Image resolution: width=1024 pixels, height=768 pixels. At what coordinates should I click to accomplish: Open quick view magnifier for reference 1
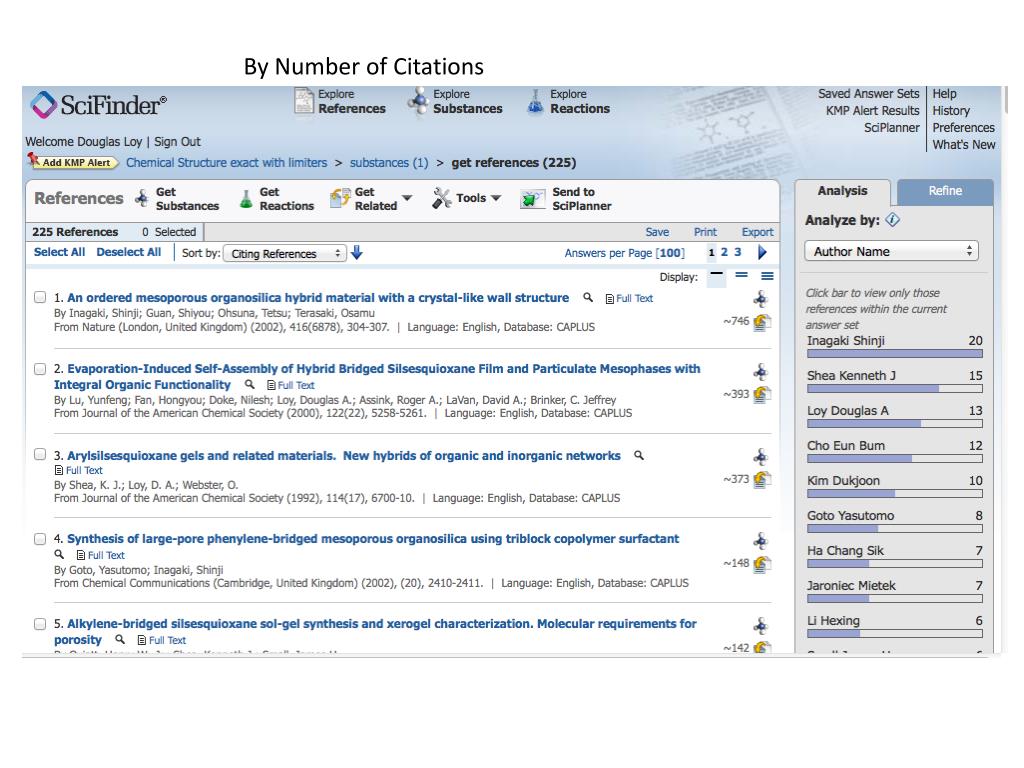(588, 297)
